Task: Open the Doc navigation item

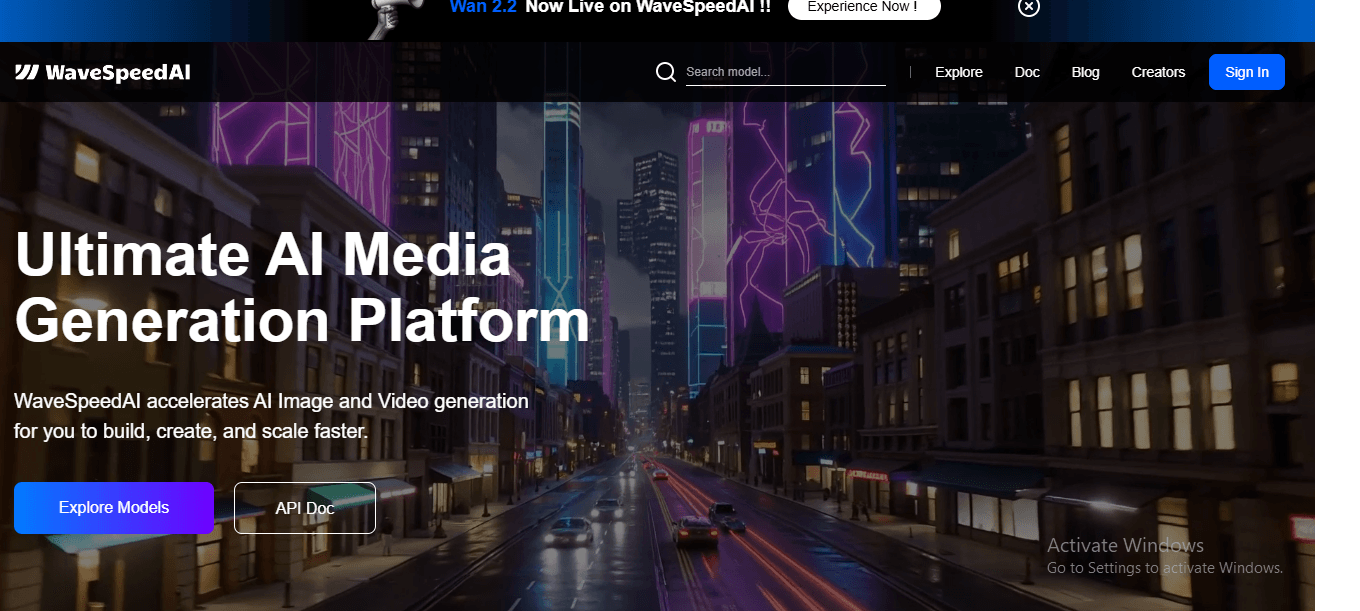Action: (x=1027, y=72)
